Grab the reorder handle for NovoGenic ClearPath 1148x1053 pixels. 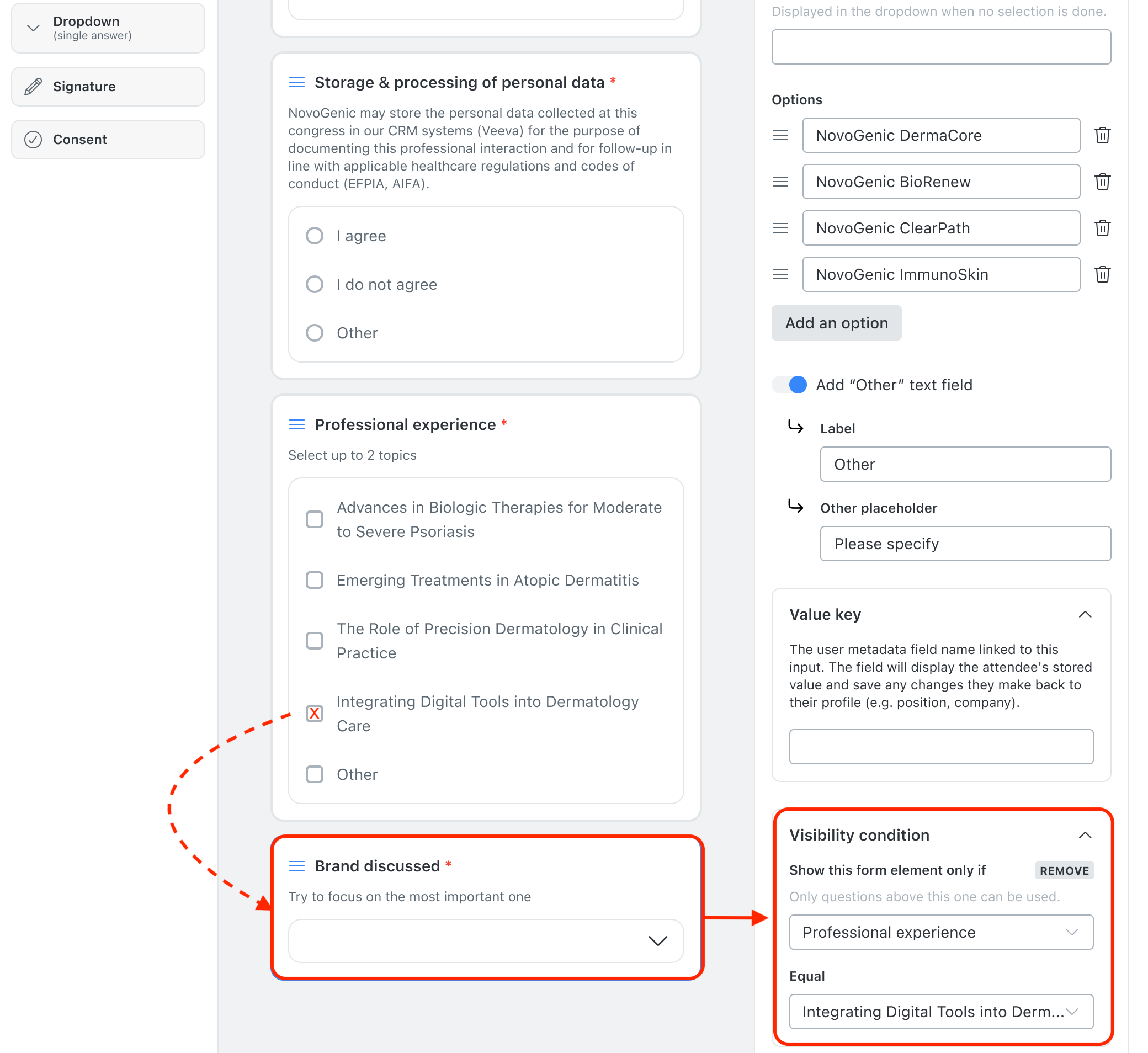pyautogui.click(x=780, y=228)
